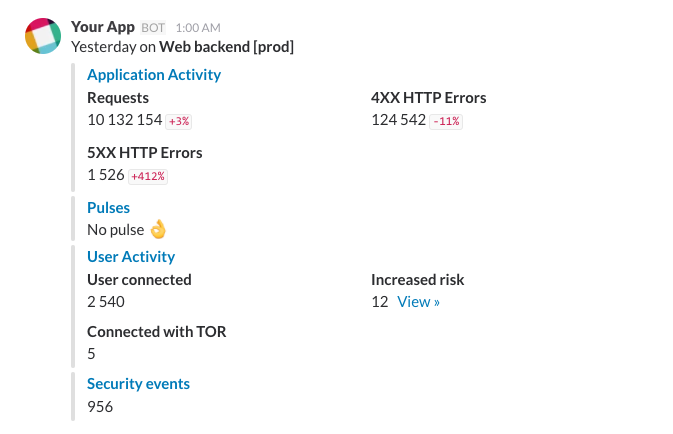The image size is (673, 434).
Task: Click the 1:00 AM timestamp
Action: coord(199,27)
